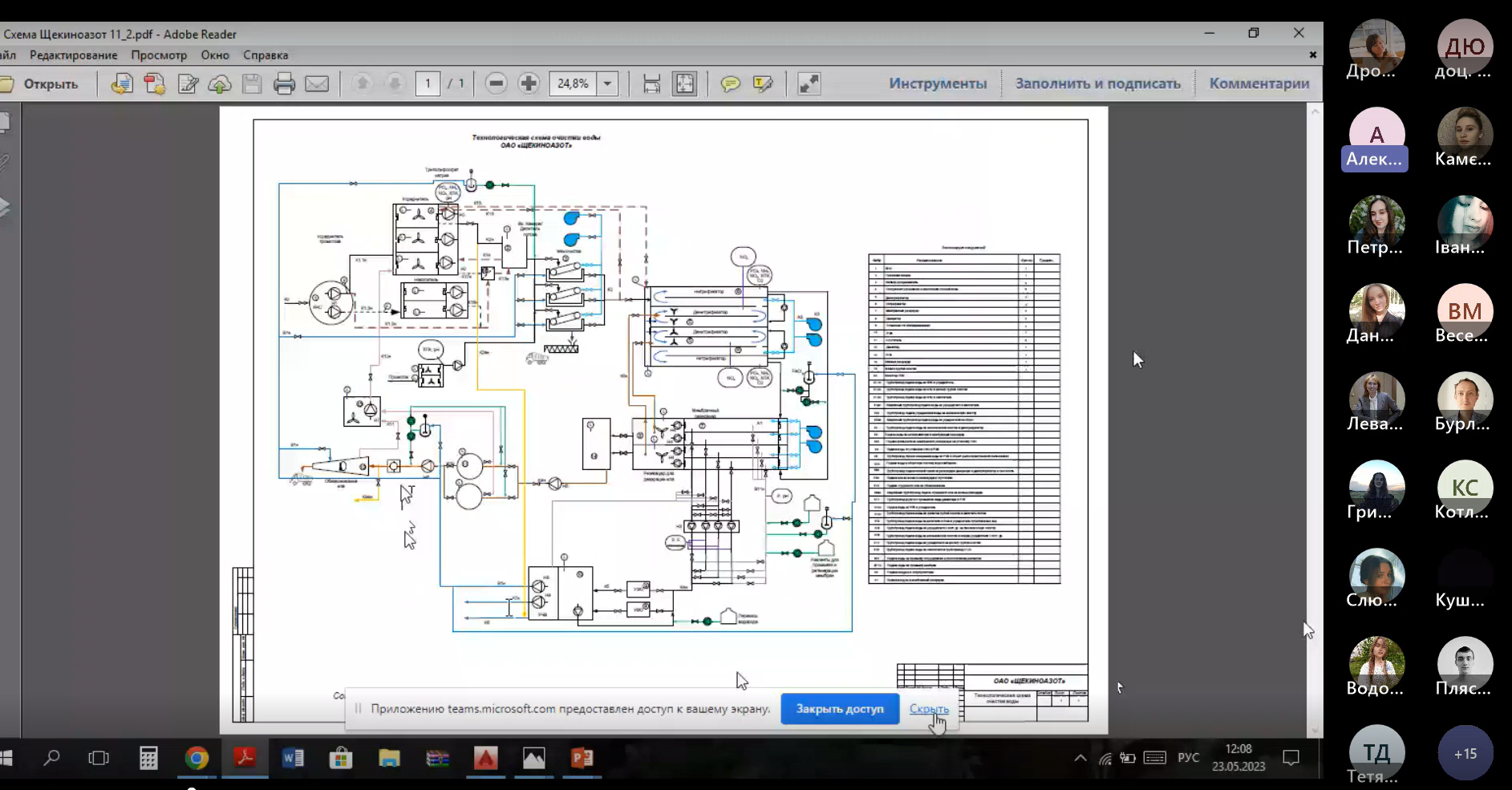The width and height of the screenshot is (1512, 790).
Task: Zoom out with the minus button
Action: coord(496,83)
